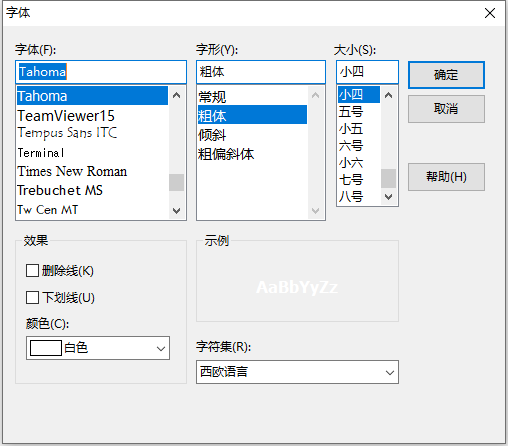Enable the 删除线(K) strikethrough checkbox
508x446 pixels.
tap(32, 271)
